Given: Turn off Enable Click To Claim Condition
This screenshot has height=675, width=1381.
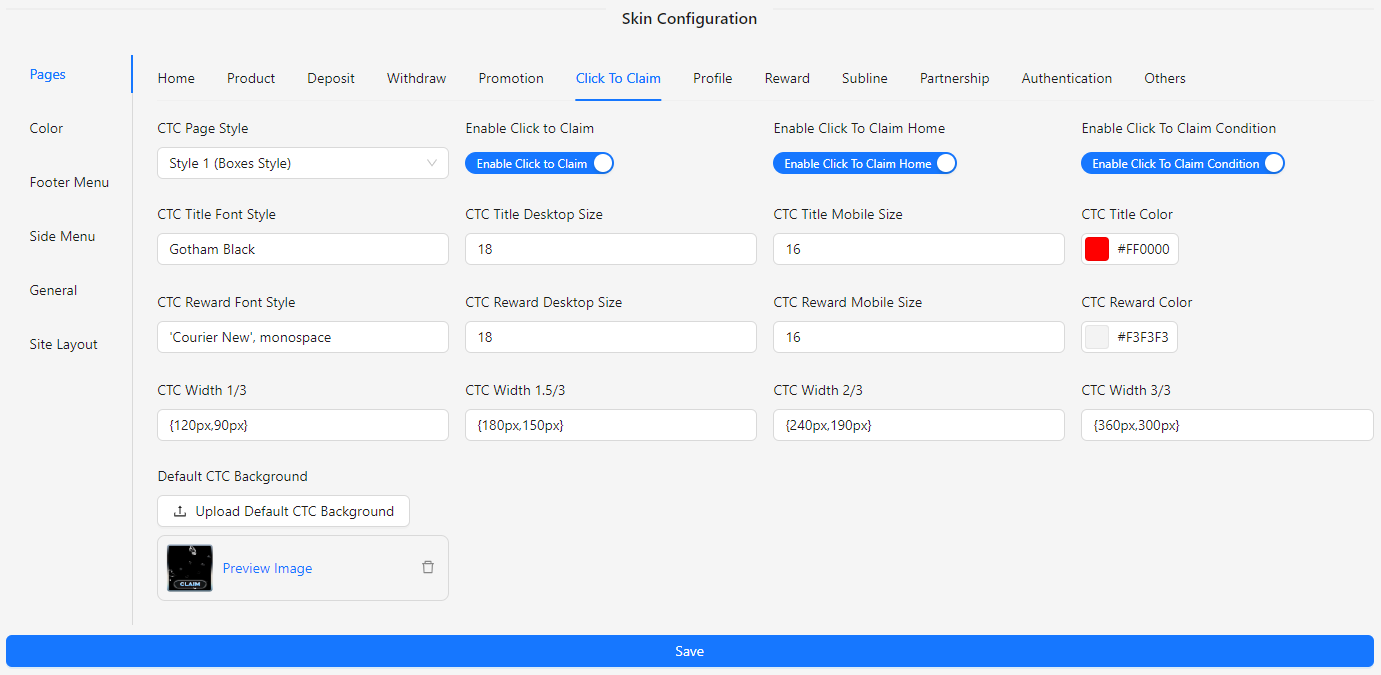Looking at the screenshot, I should tap(1182, 164).
